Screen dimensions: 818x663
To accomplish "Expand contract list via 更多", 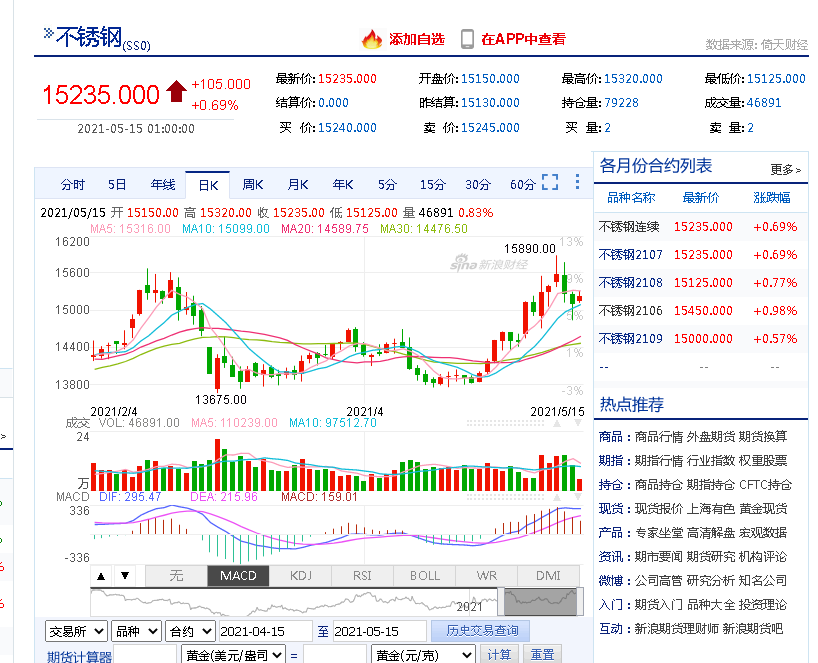I will tap(785, 170).
